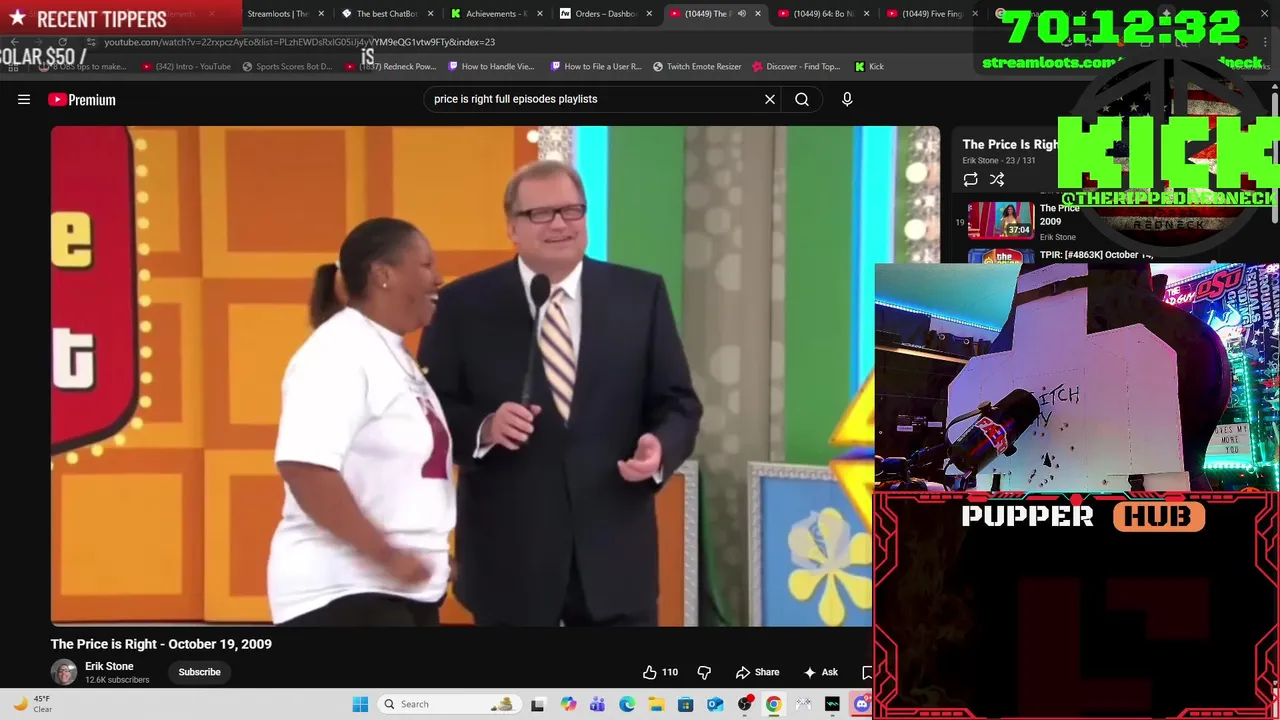
Task: Switch to Chrome on taskbar
Action: [774, 704]
